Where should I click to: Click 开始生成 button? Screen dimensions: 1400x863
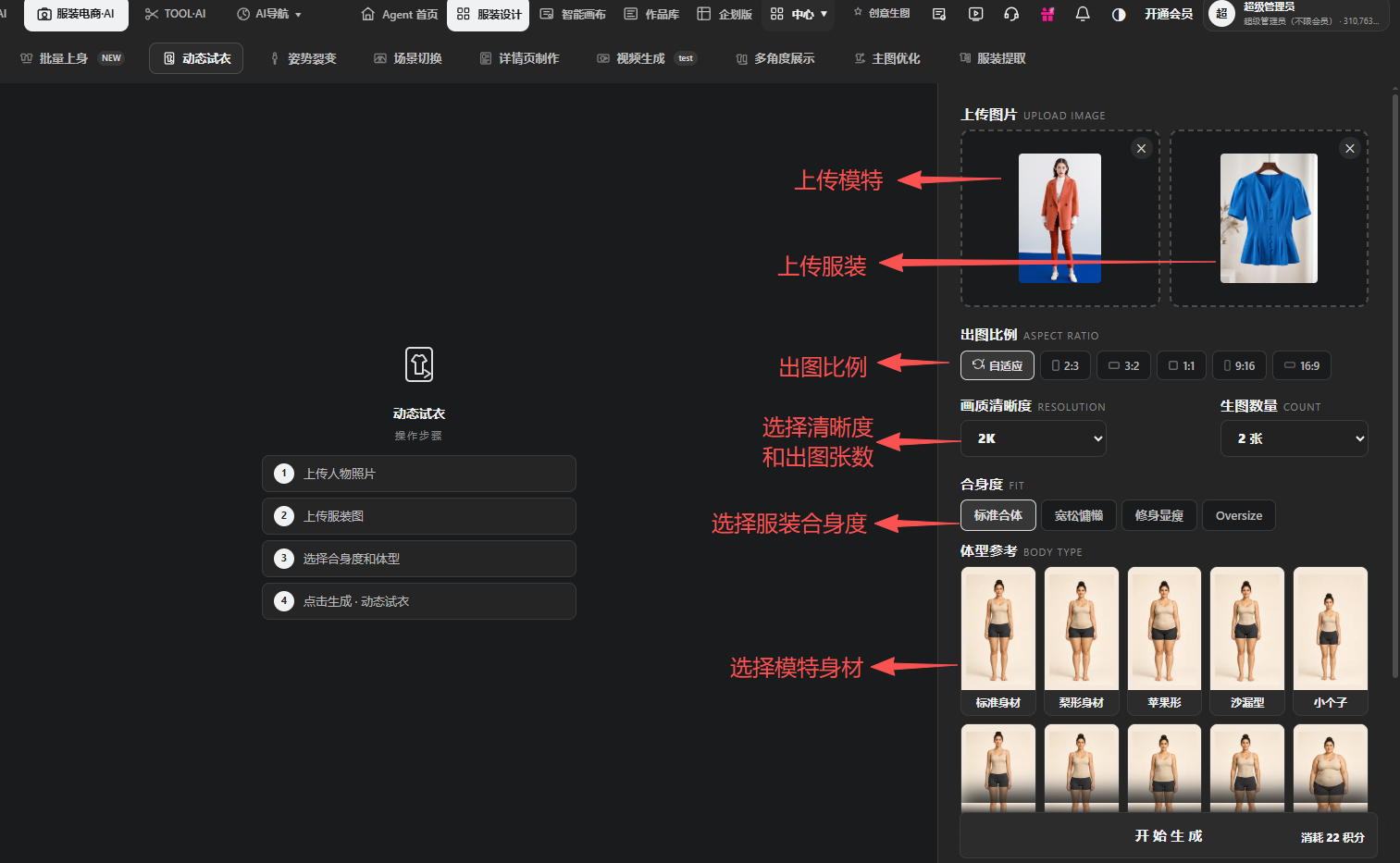point(1169,835)
